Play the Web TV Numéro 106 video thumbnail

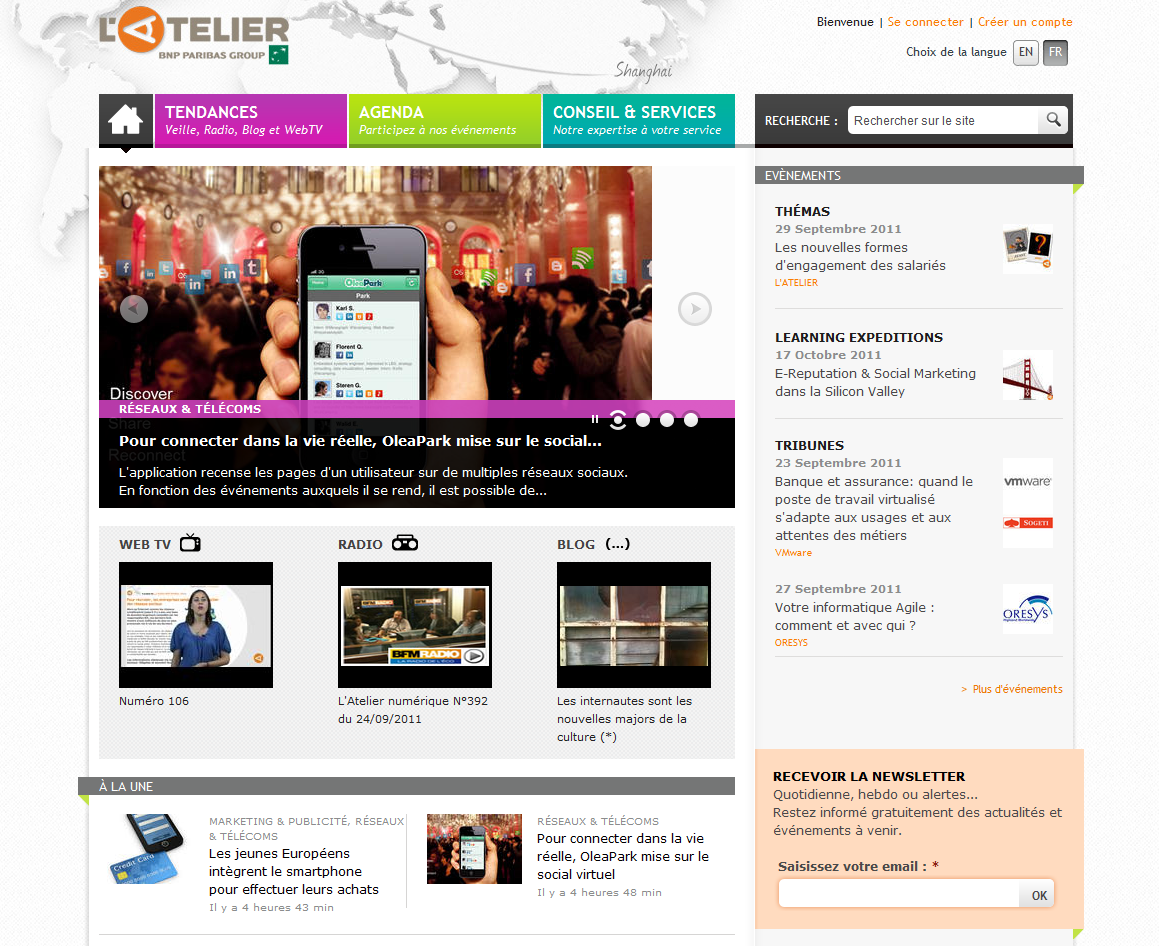(x=196, y=625)
